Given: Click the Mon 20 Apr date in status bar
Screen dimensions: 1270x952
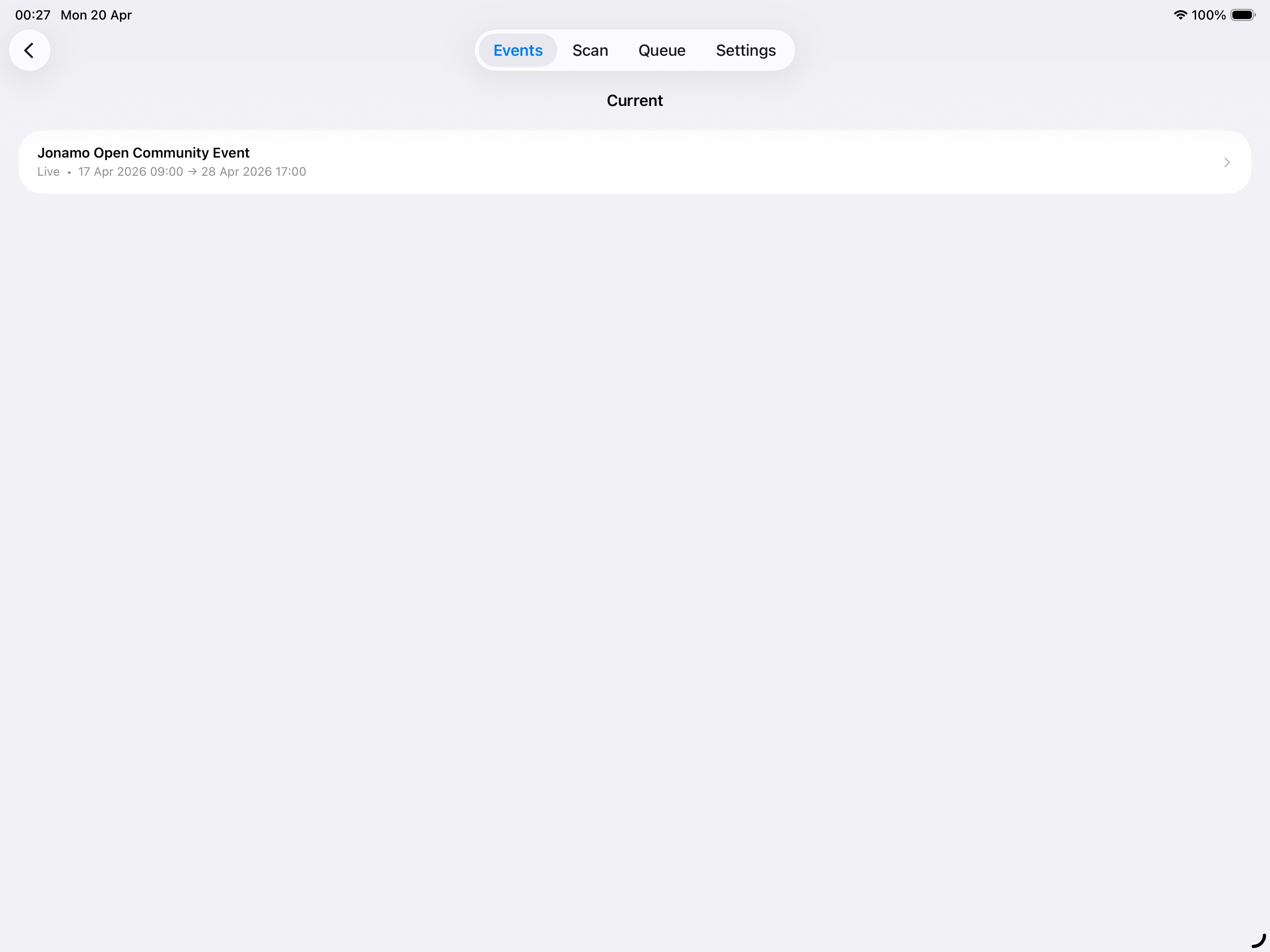Looking at the screenshot, I should [96, 15].
